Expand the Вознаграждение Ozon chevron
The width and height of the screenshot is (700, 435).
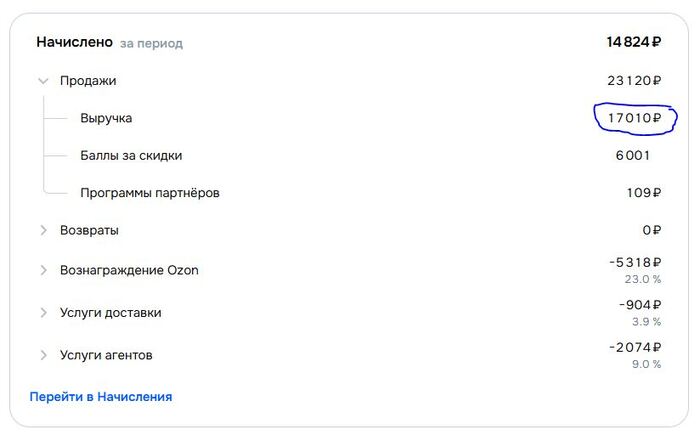click(x=43, y=270)
